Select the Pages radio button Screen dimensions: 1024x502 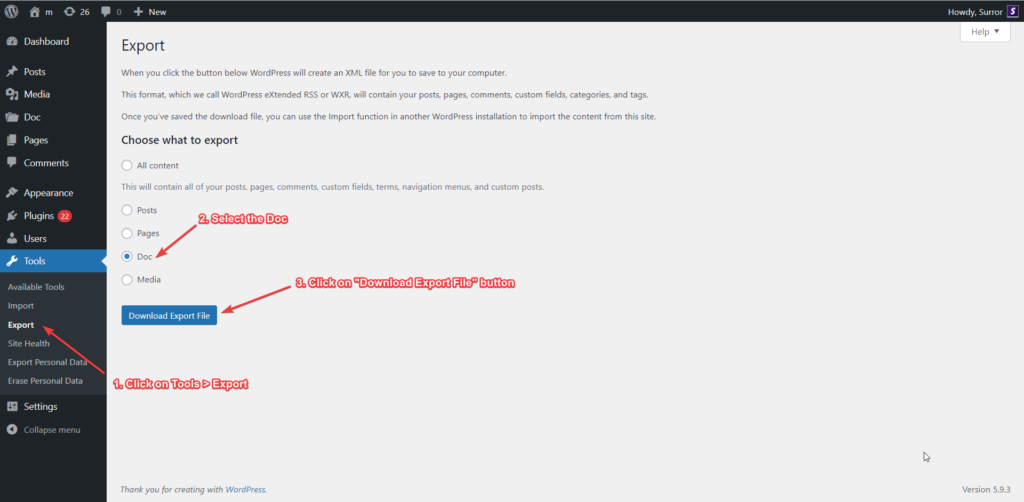127,233
